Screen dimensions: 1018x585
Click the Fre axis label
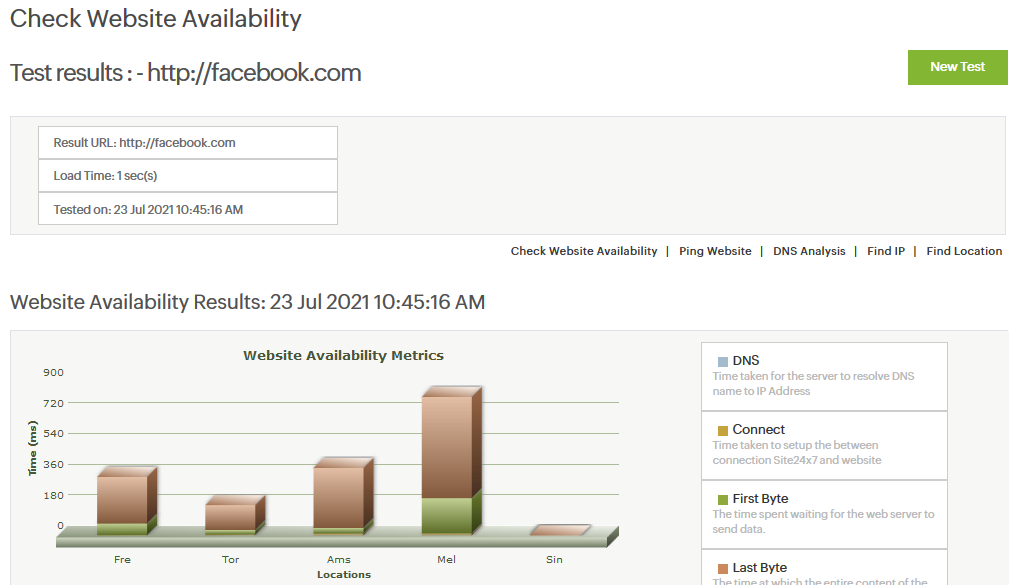(x=122, y=560)
